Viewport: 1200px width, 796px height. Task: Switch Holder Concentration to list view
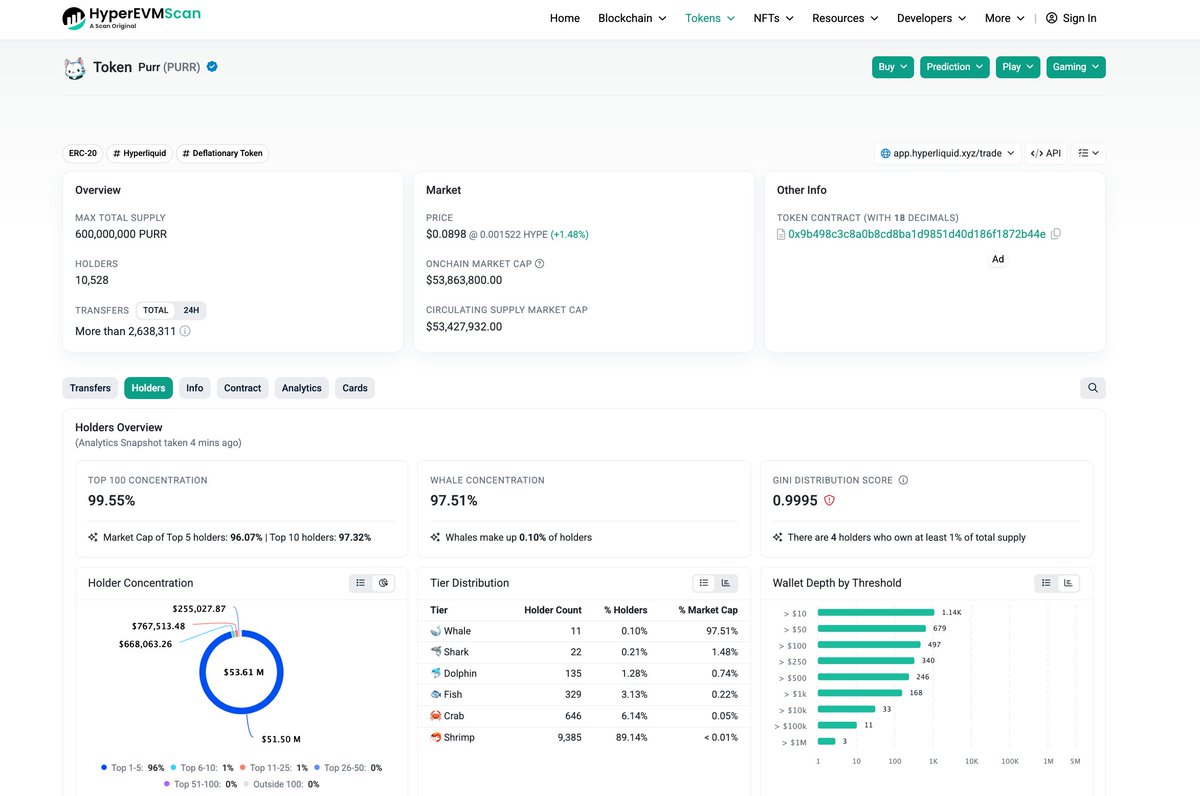tap(361, 583)
